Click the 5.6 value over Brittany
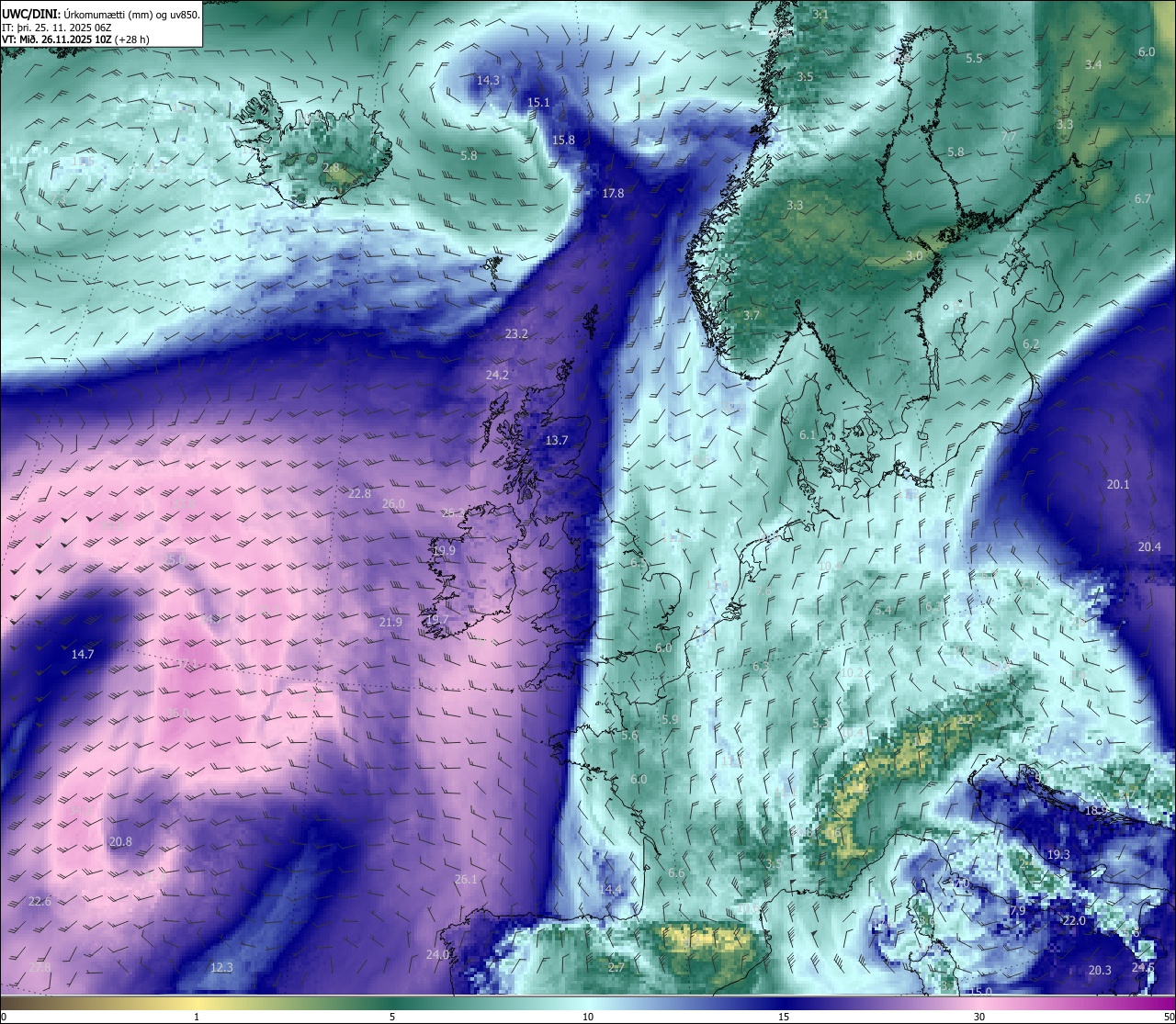The image size is (1176, 1024). click(629, 735)
